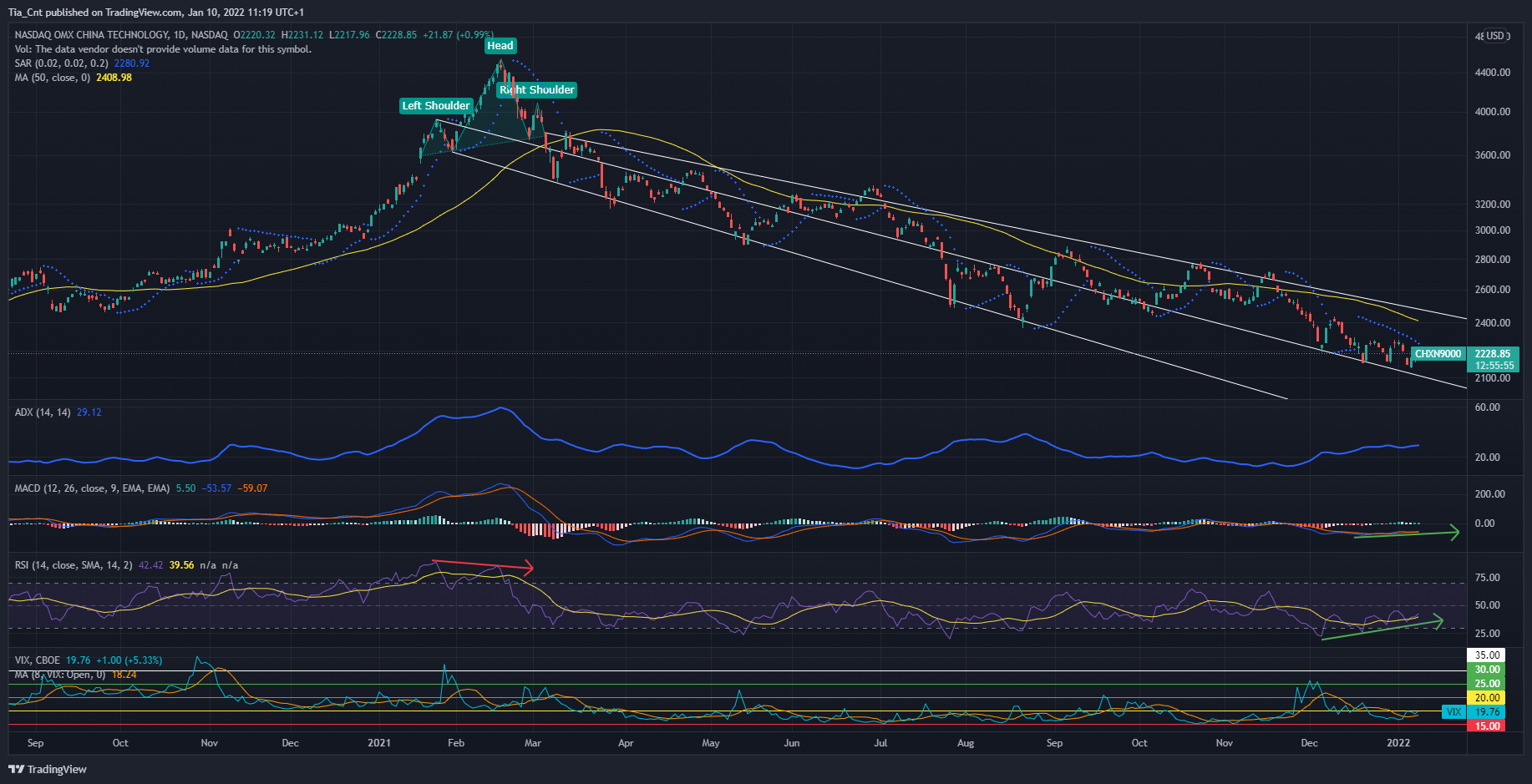Click the Aug label on time axis
This screenshot has height=784, width=1532.
pos(966,743)
